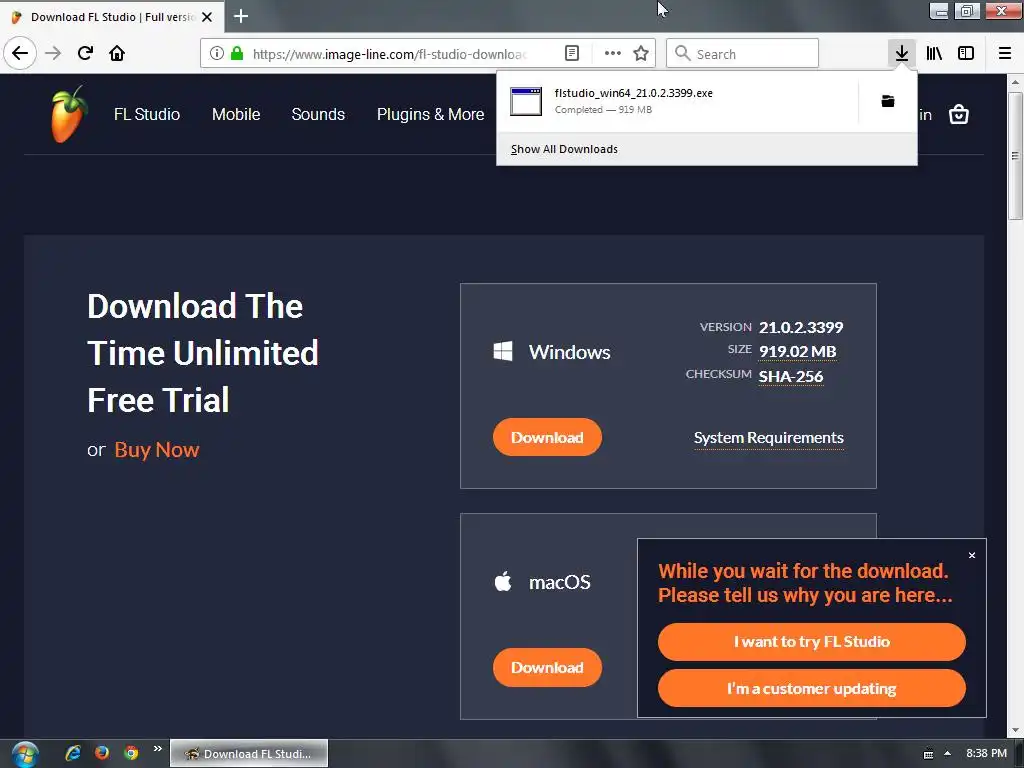Choose I want to try FL Studio
1024x768 pixels.
click(x=812, y=641)
